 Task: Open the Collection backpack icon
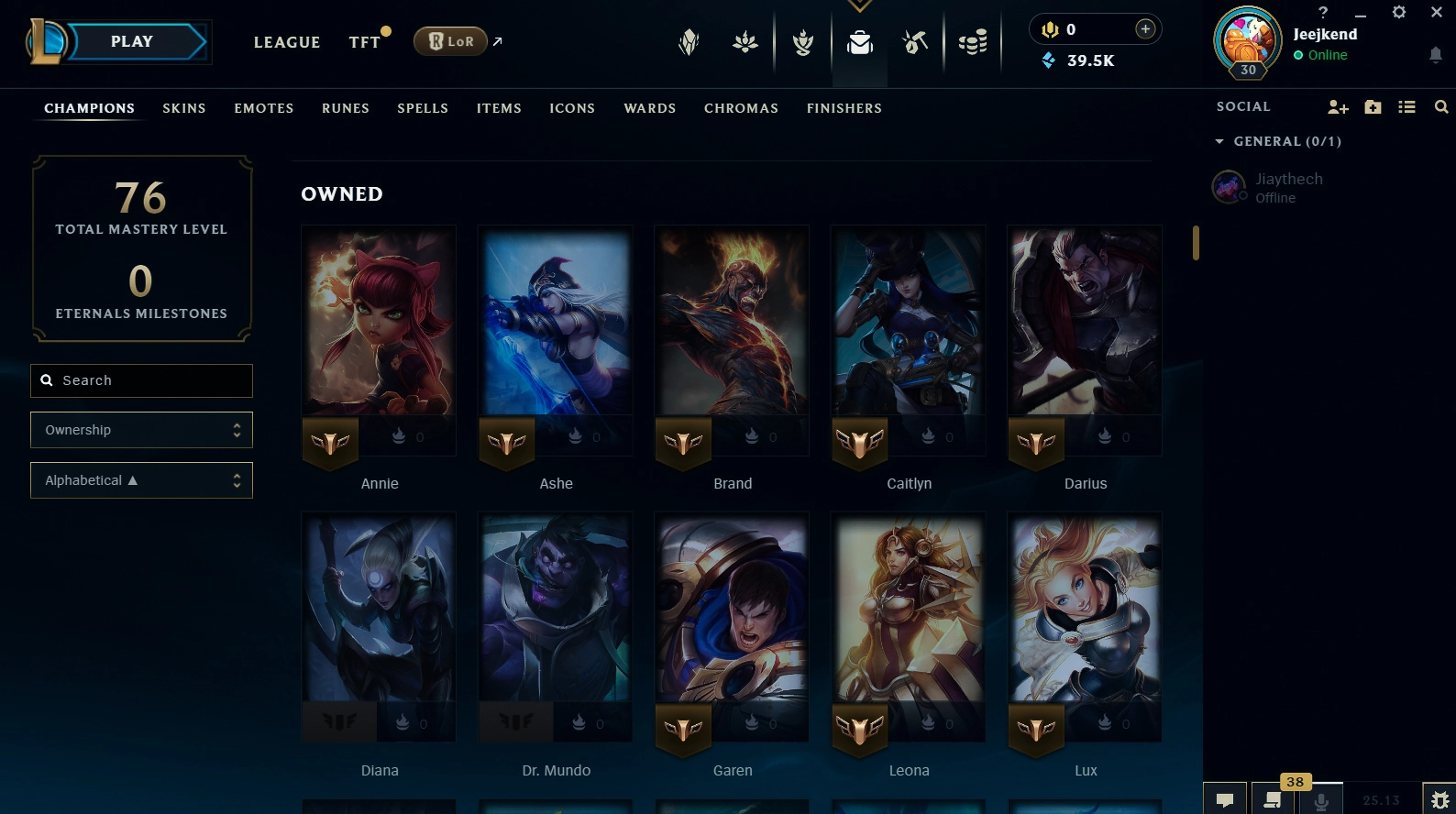click(x=859, y=42)
